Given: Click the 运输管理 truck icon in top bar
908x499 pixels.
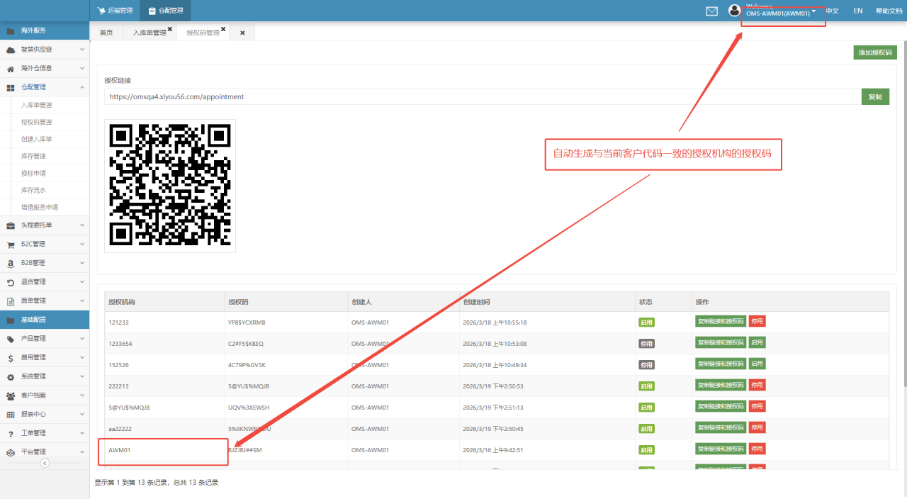Looking at the screenshot, I should [x=102, y=10].
